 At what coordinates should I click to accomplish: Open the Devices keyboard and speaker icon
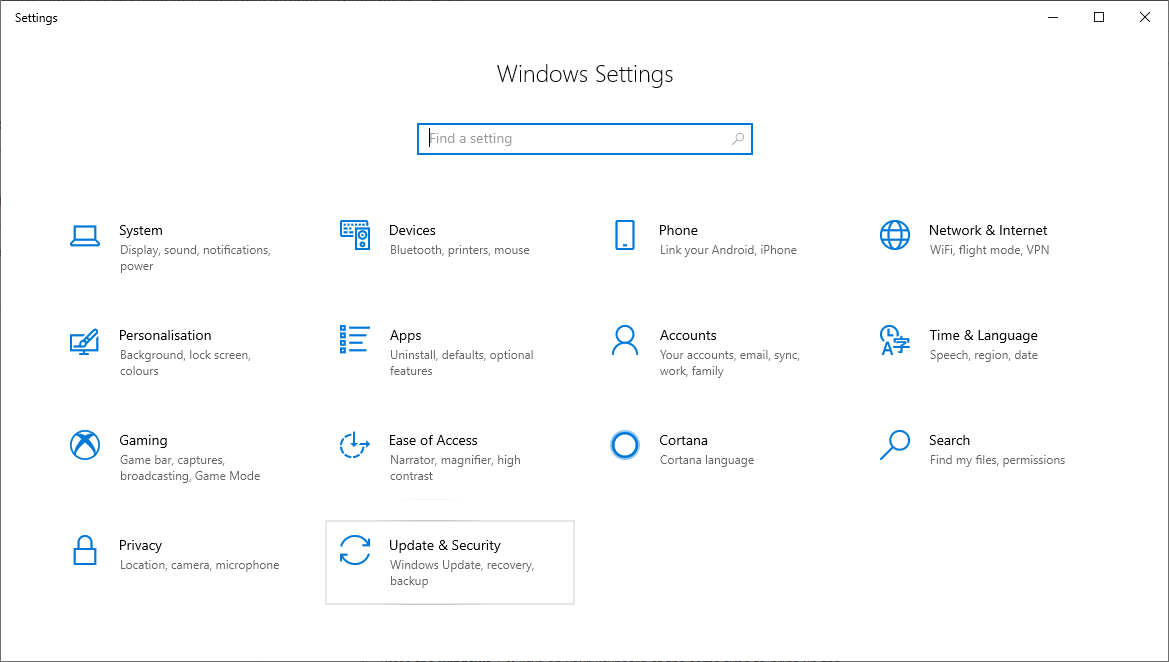[355, 235]
